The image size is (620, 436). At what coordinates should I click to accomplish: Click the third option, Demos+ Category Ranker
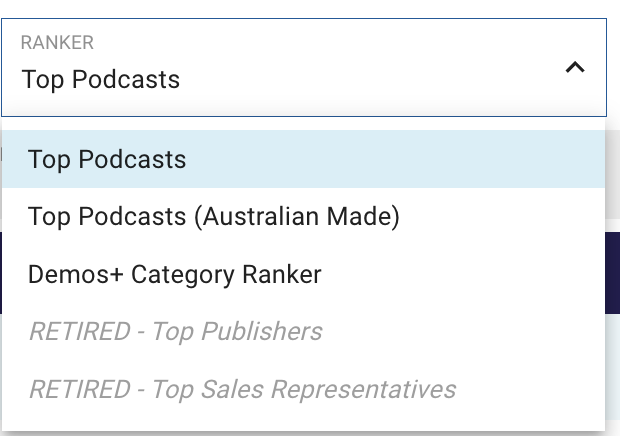175,274
